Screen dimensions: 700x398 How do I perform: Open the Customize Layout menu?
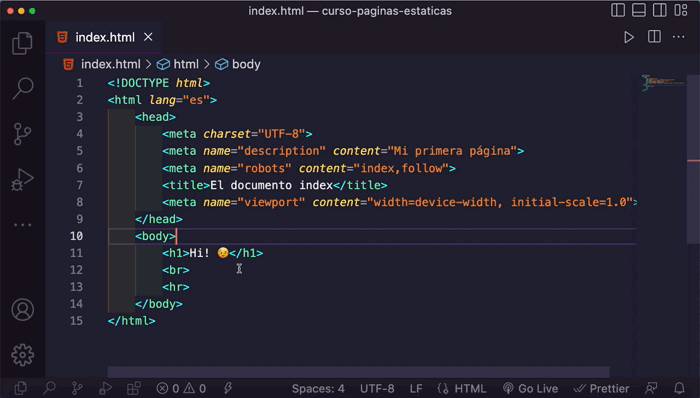click(681, 10)
